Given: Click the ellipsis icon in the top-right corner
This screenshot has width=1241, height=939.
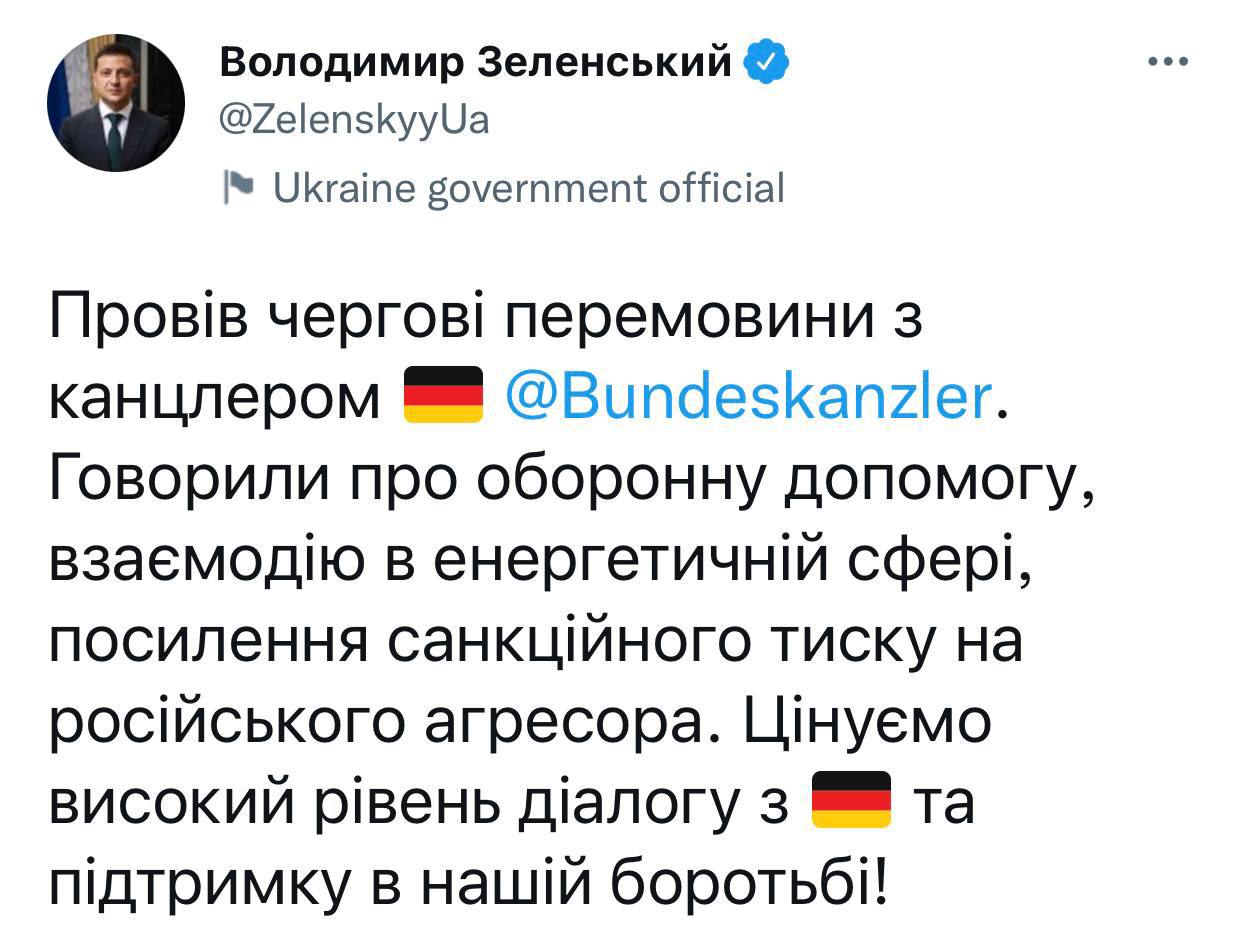Looking at the screenshot, I should tap(1166, 59).
